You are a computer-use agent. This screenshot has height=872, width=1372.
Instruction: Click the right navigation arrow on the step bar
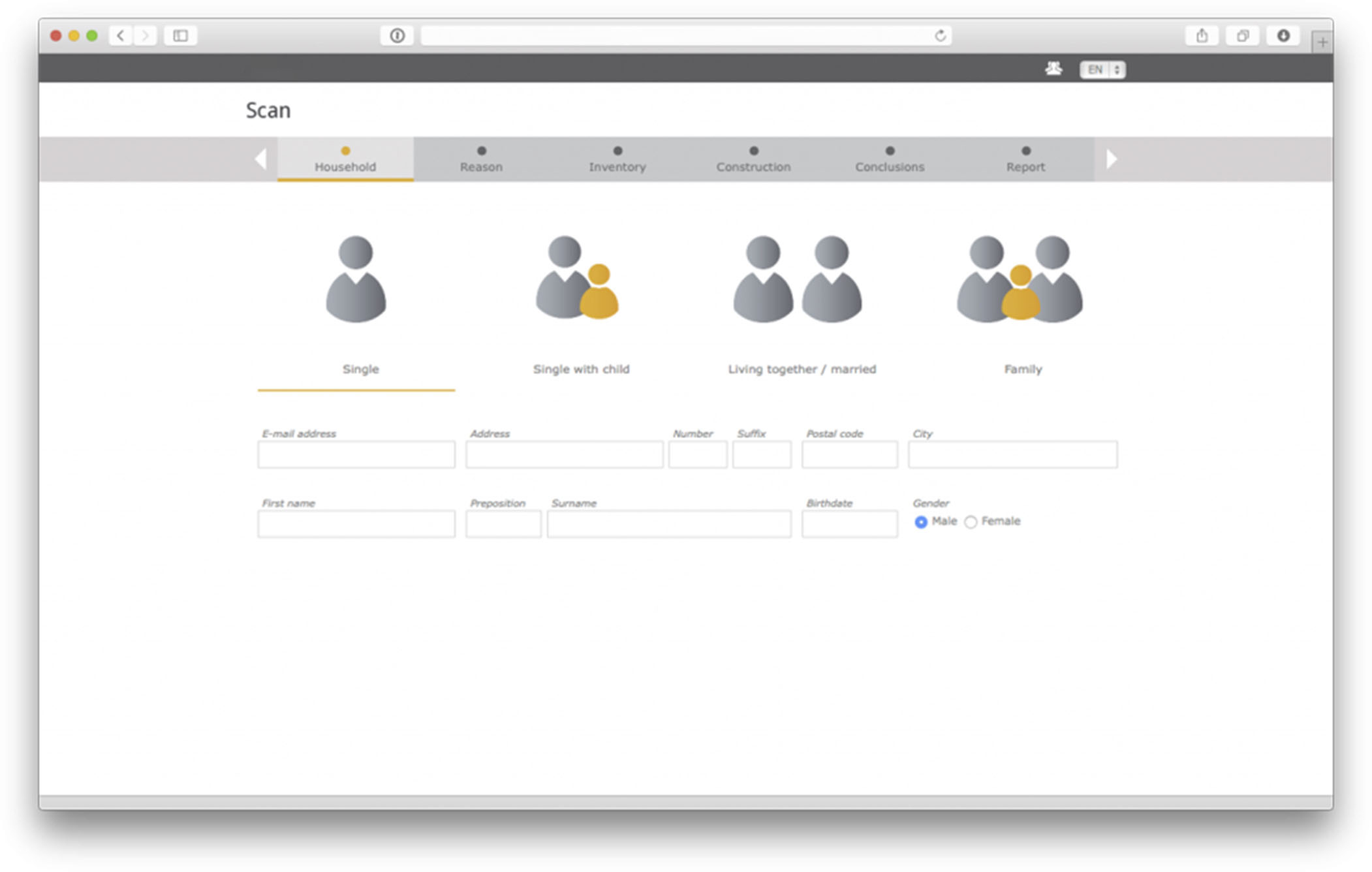(1112, 159)
